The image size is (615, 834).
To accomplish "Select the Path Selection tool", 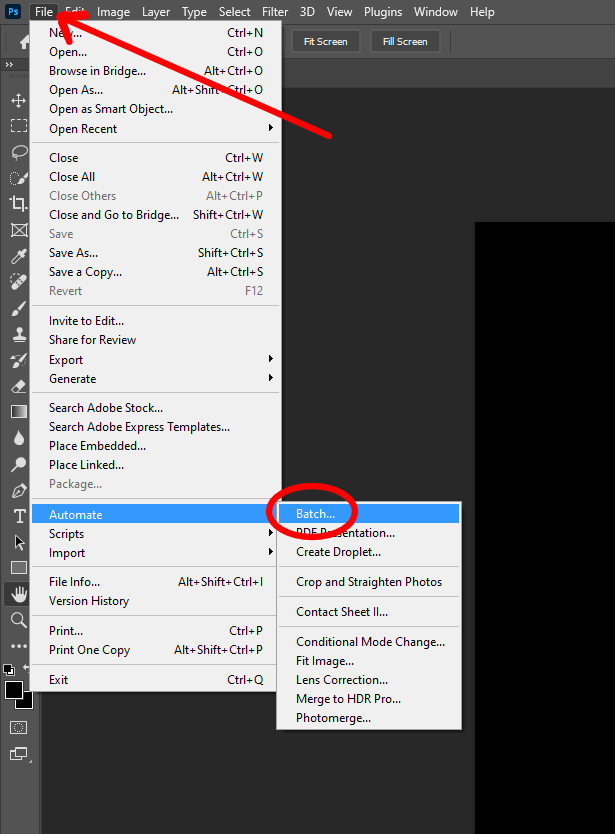I will tap(19, 542).
